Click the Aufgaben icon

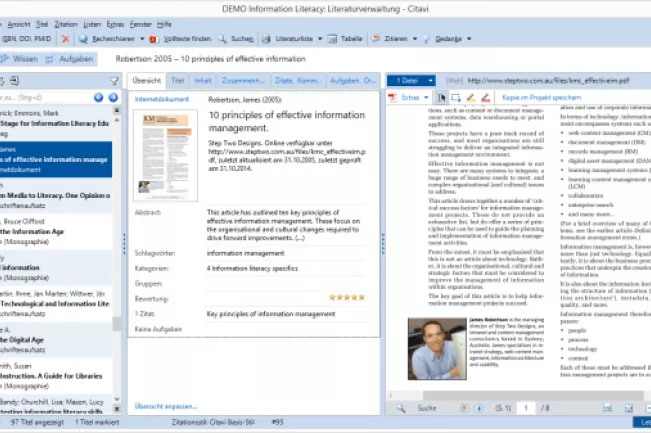[49, 59]
